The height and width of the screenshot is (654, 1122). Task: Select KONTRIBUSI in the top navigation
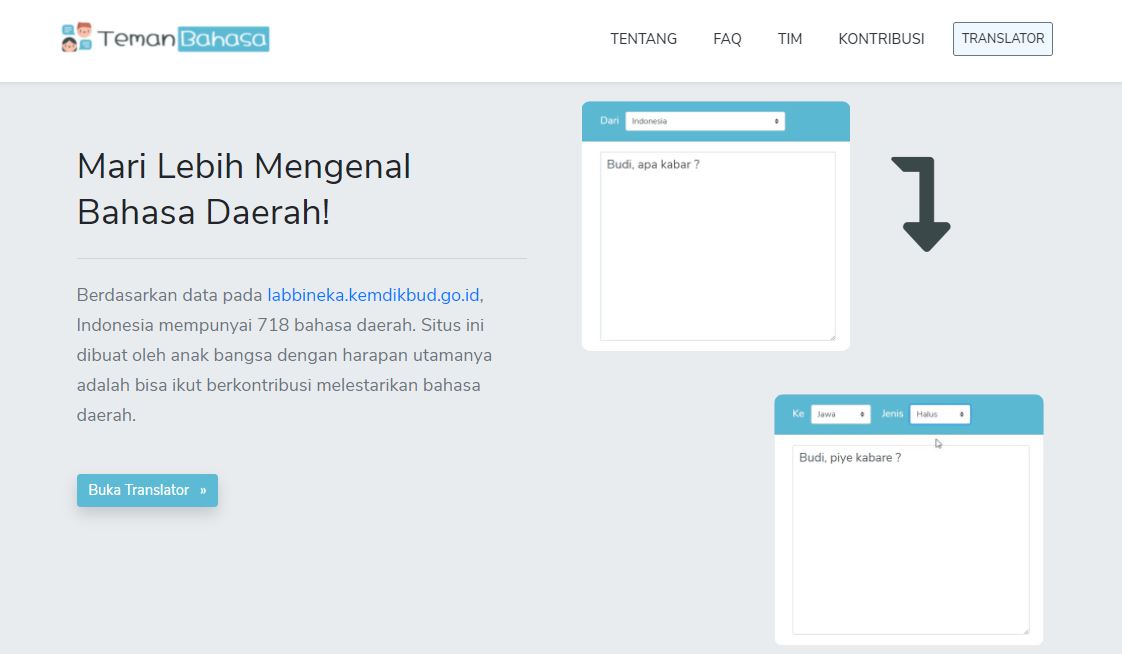click(881, 39)
